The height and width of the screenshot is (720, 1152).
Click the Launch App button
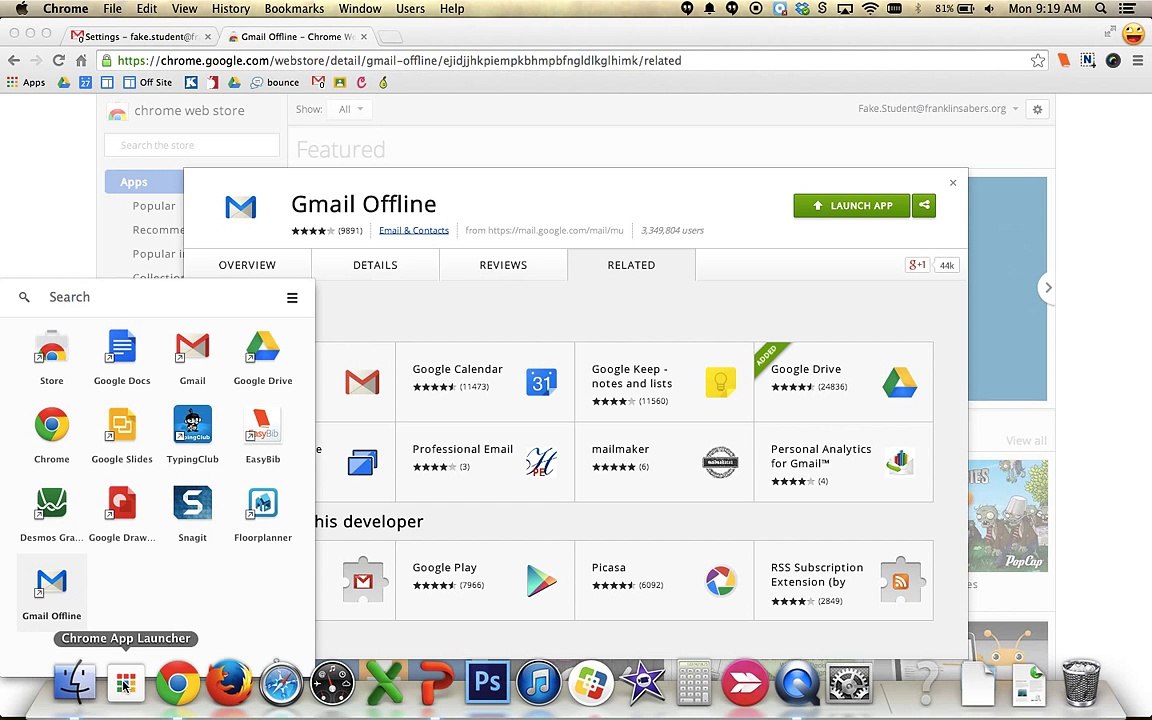tap(852, 206)
